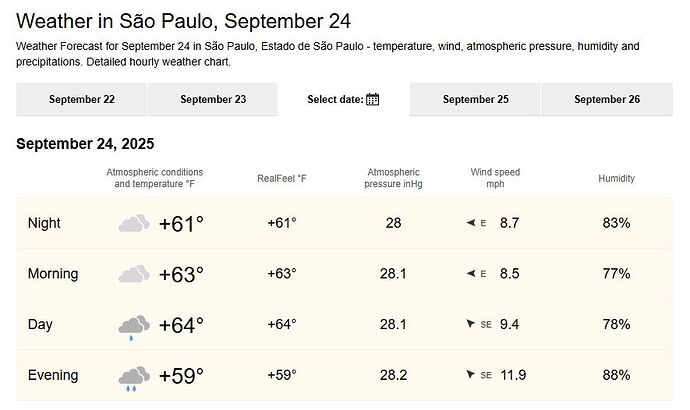Go to the September 25 forecast
690x410 pixels.
[x=476, y=99]
